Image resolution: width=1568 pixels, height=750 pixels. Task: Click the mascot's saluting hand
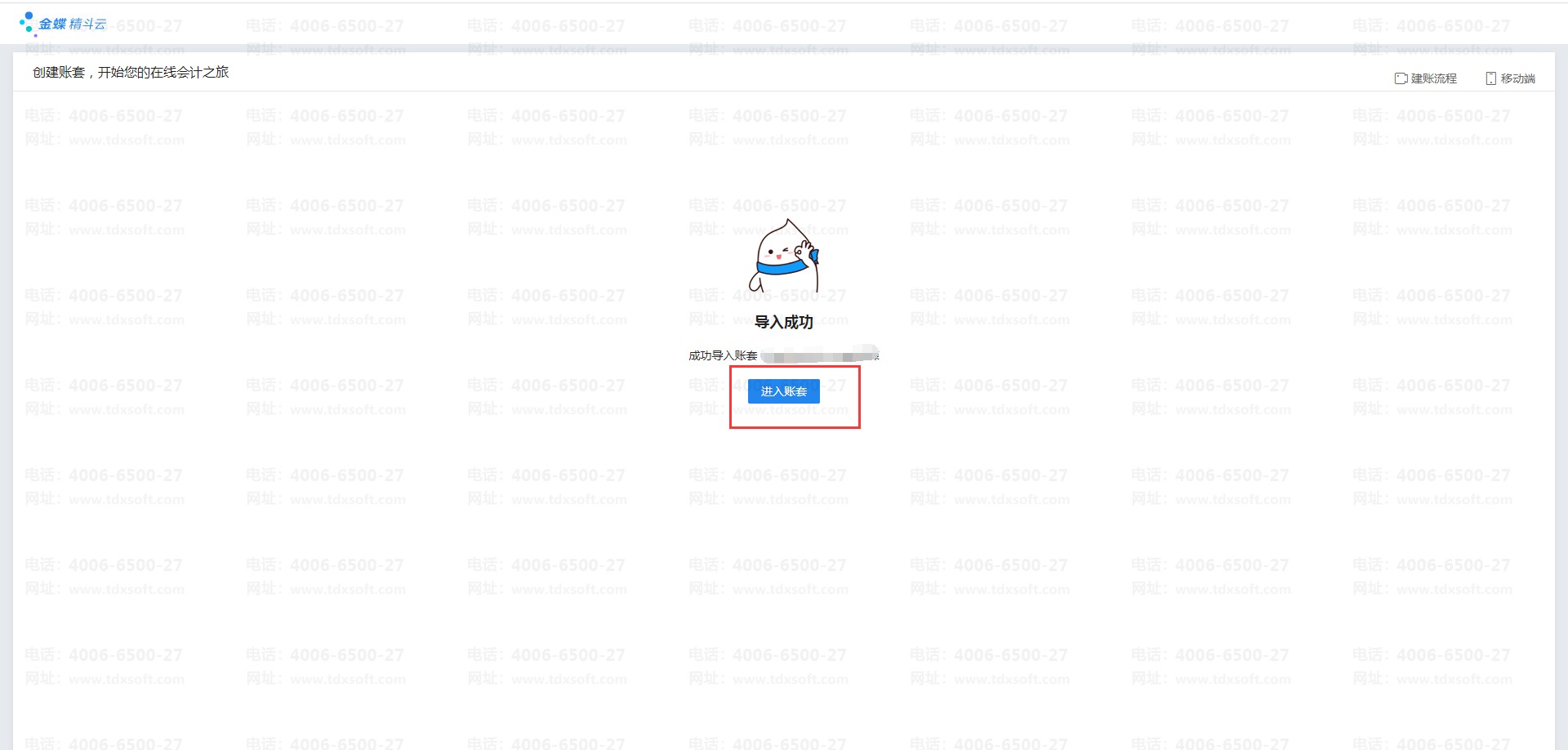tap(807, 252)
